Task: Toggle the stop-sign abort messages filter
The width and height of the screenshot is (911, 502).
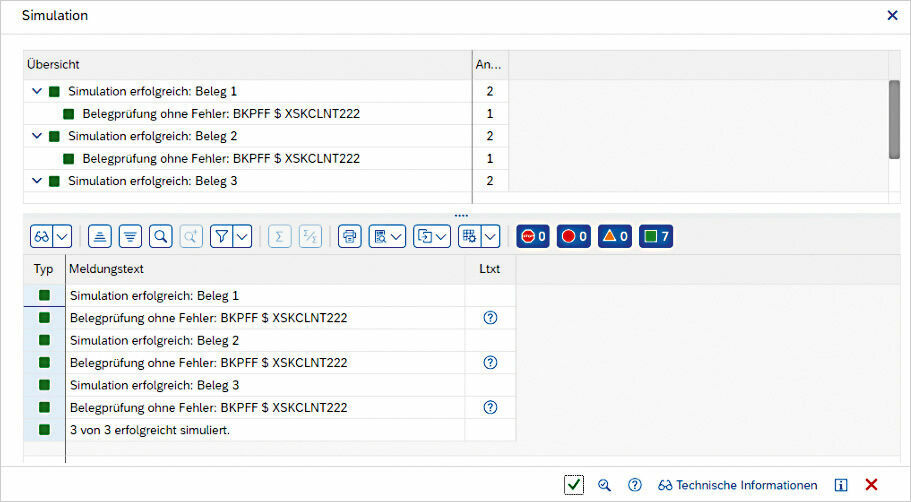Action: (x=532, y=236)
